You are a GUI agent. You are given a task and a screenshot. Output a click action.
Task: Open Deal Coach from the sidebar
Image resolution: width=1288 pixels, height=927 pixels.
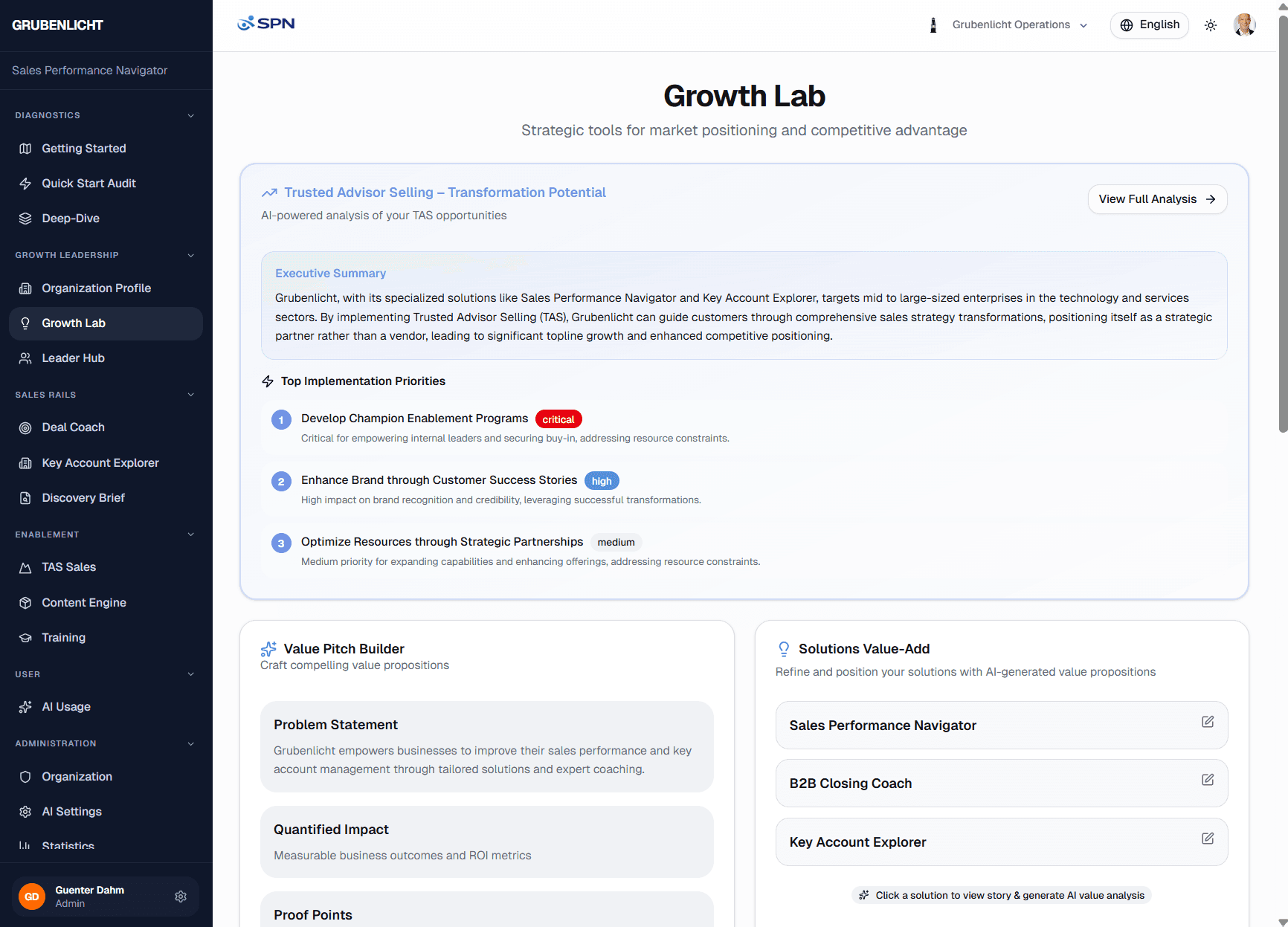[x=72, y=427]
